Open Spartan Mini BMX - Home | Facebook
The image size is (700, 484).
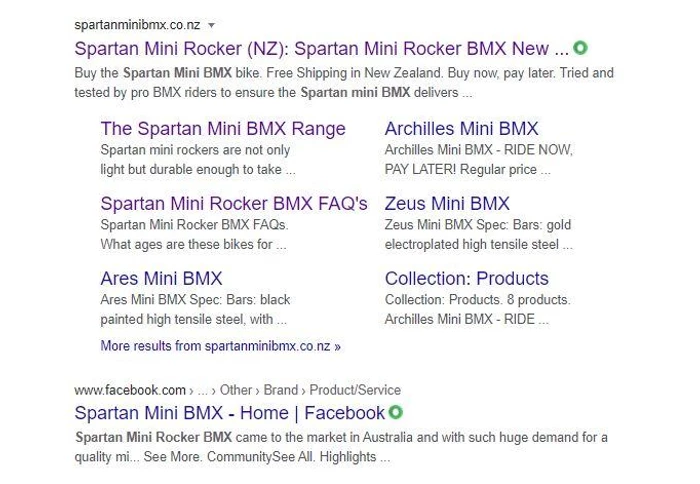(229, 413)
